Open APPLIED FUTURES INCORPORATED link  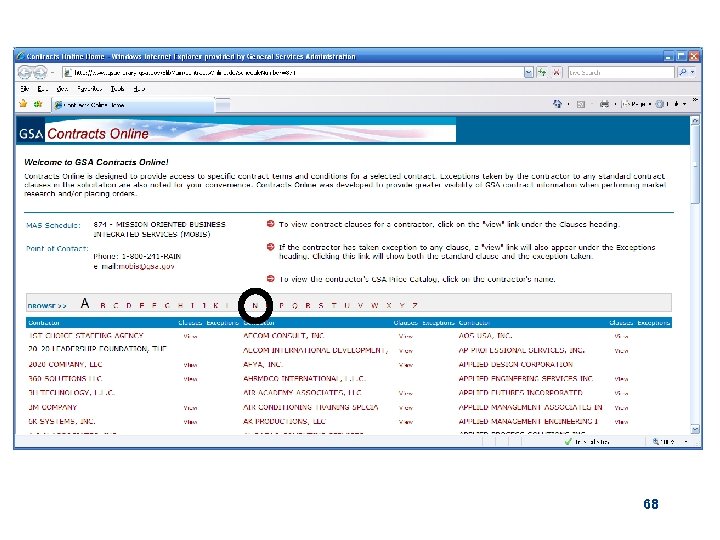tap(521, 393)
